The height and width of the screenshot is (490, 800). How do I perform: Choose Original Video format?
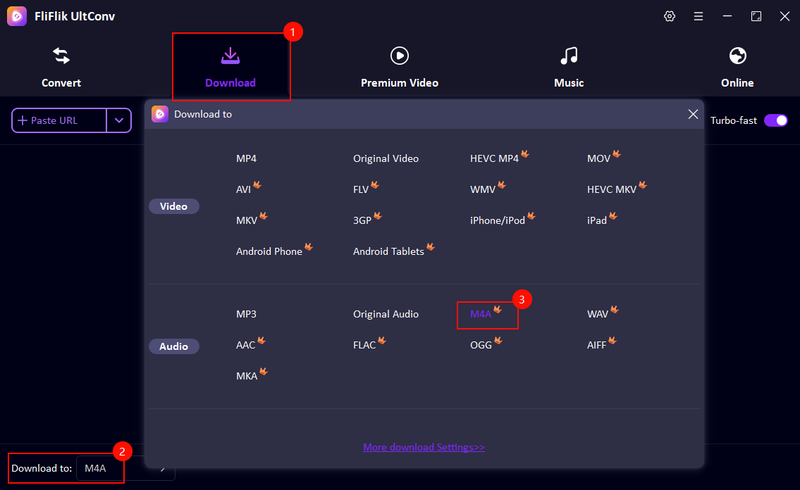[x=386, y=159]
